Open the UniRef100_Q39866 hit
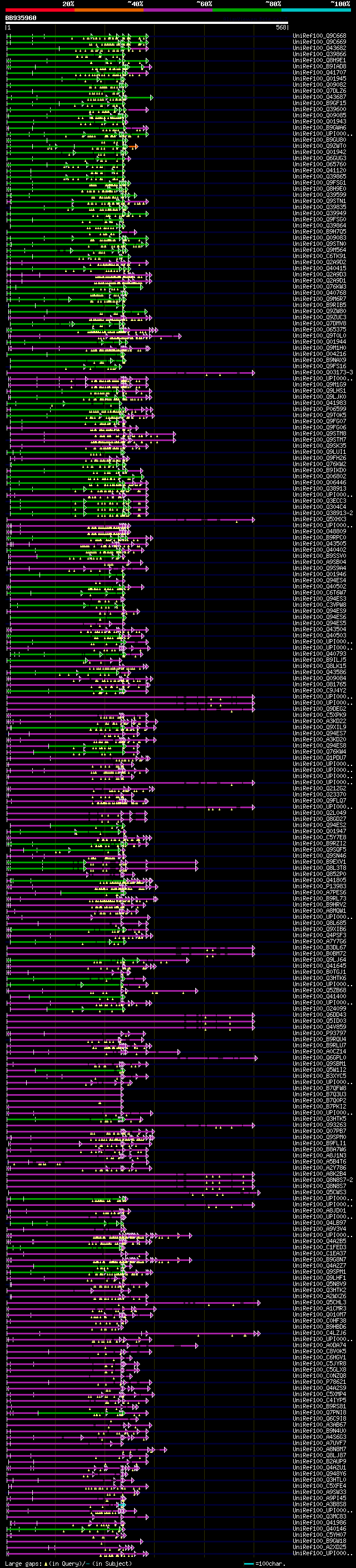 [x=319, y=54]
